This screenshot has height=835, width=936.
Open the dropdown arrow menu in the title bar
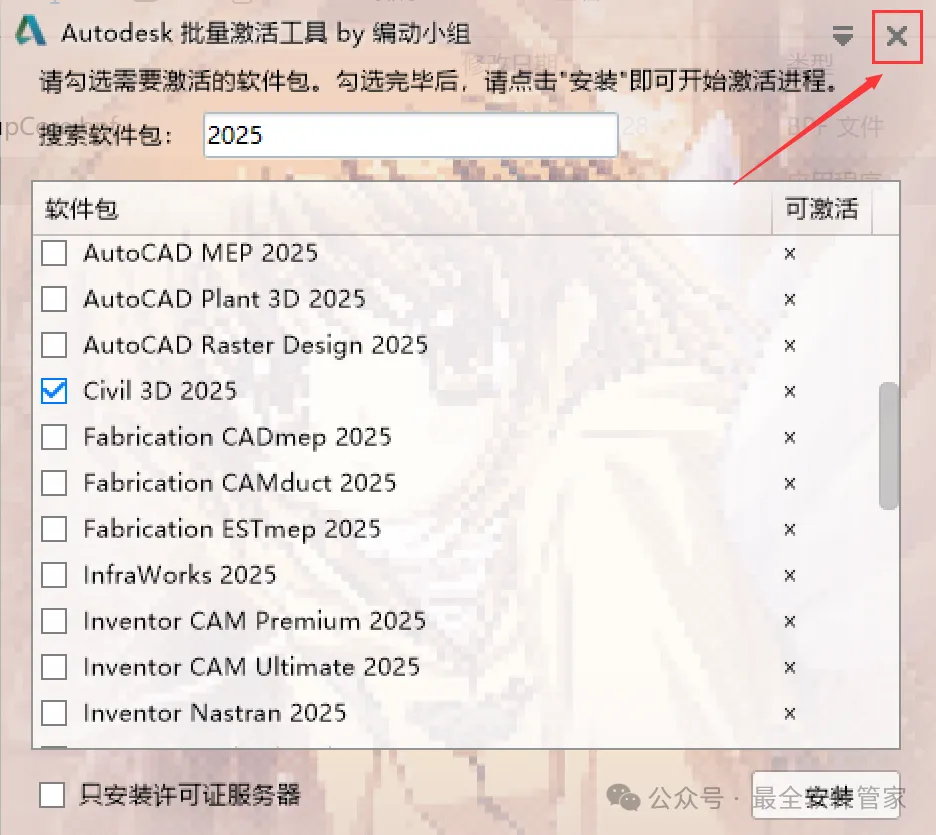[x=842, y=36]
